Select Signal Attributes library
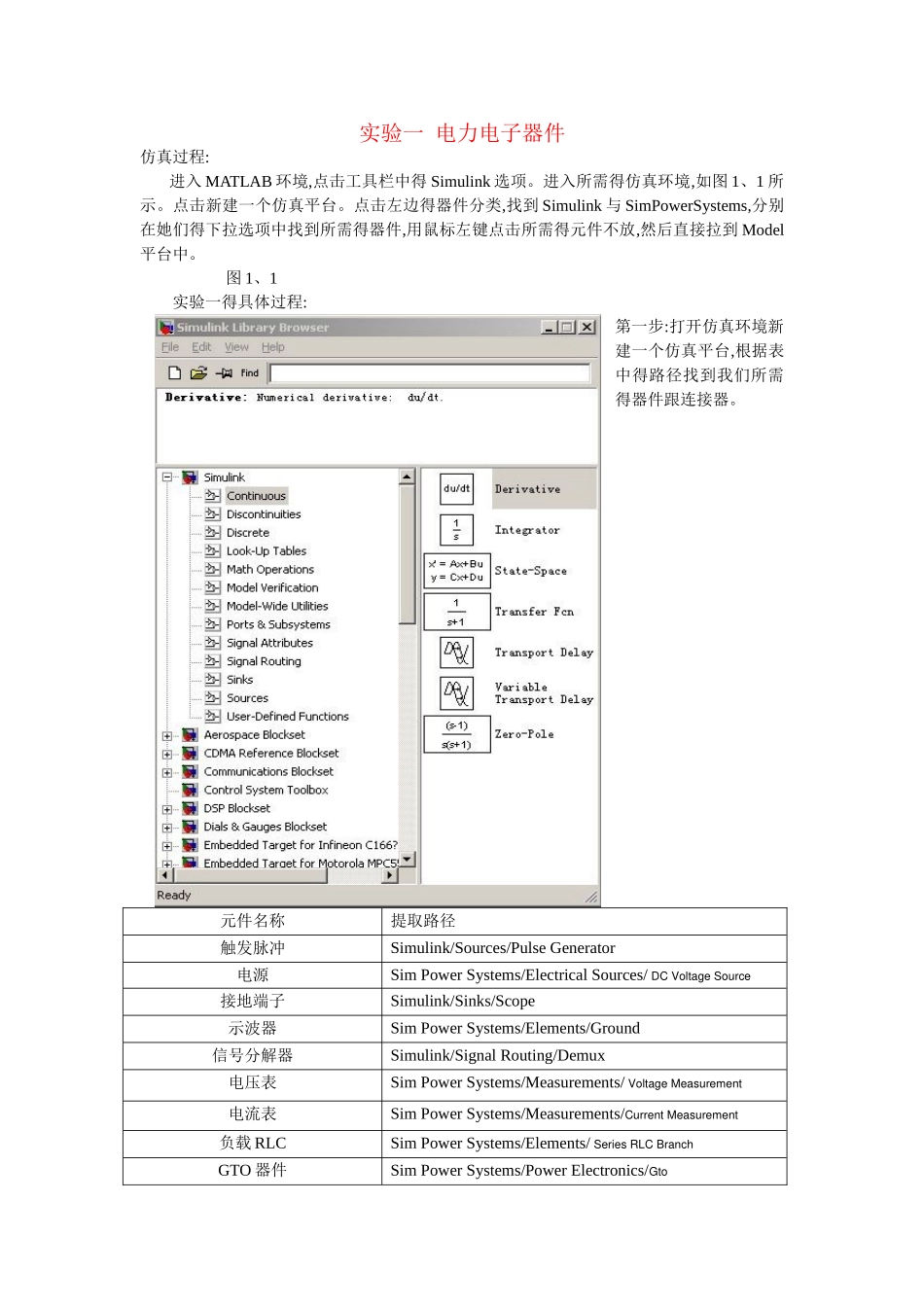 coord(269,643)
